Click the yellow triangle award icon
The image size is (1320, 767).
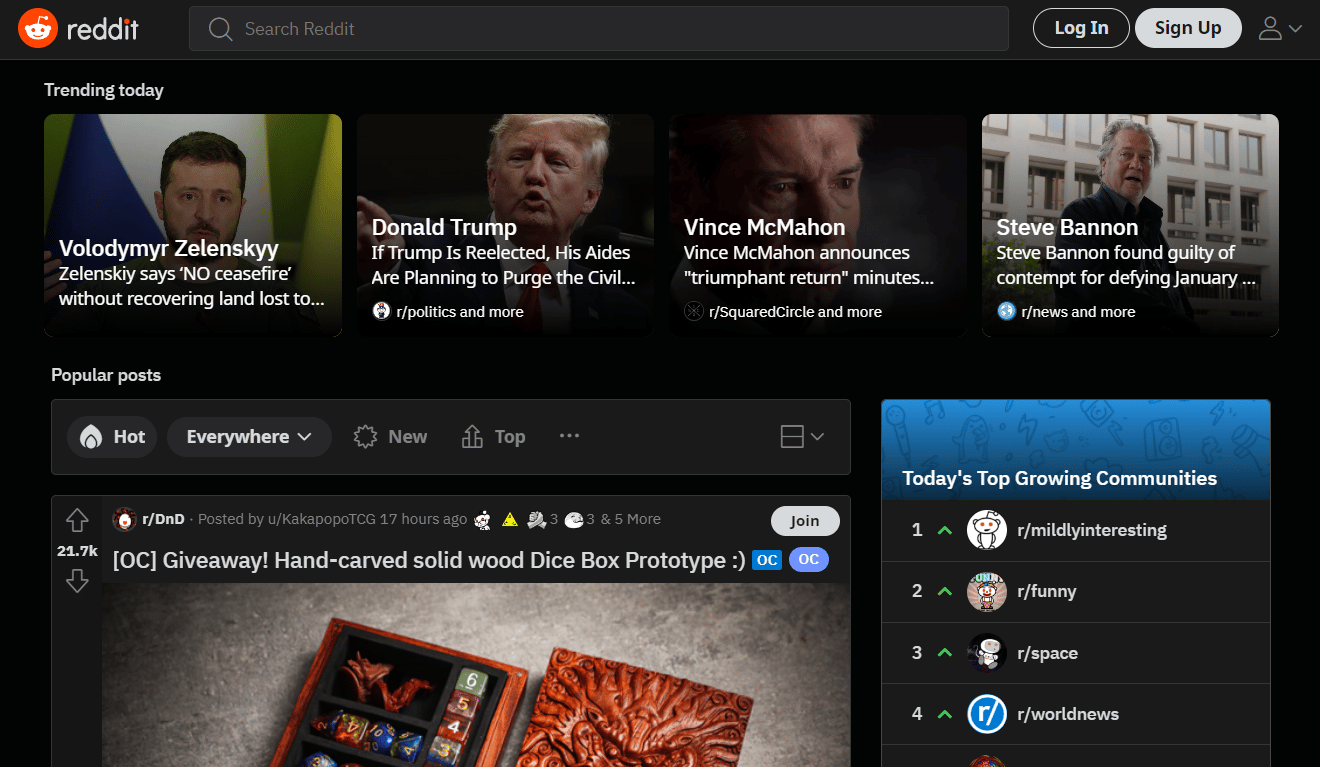510,519
